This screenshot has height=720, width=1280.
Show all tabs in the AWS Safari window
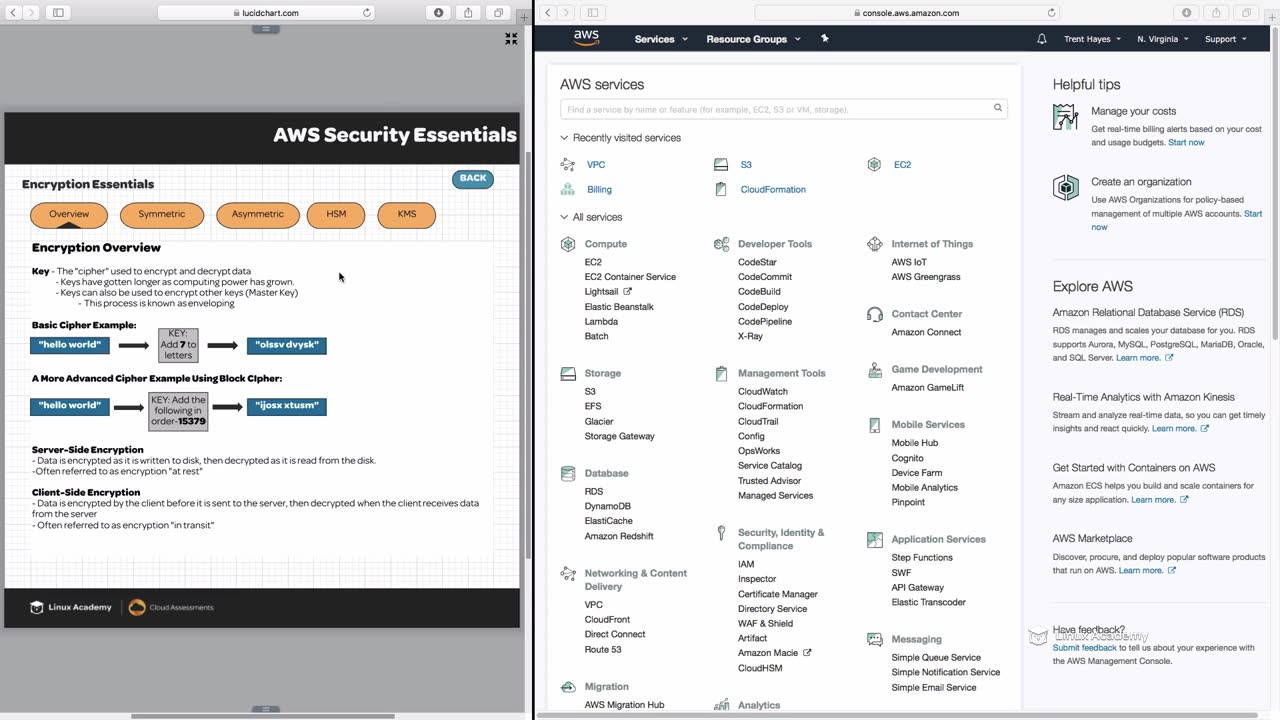1245,13
